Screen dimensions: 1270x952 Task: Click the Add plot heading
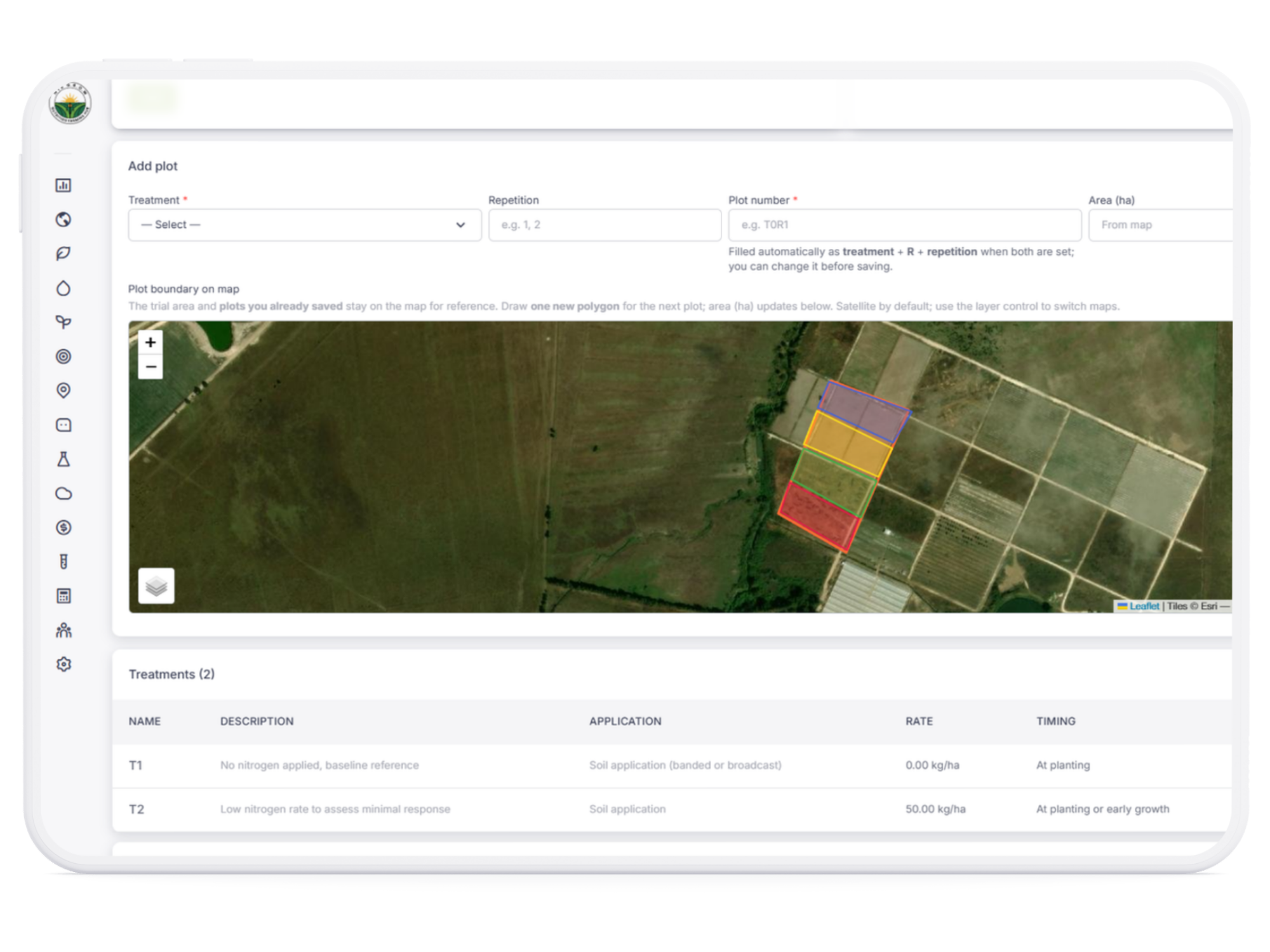[153, 166]
